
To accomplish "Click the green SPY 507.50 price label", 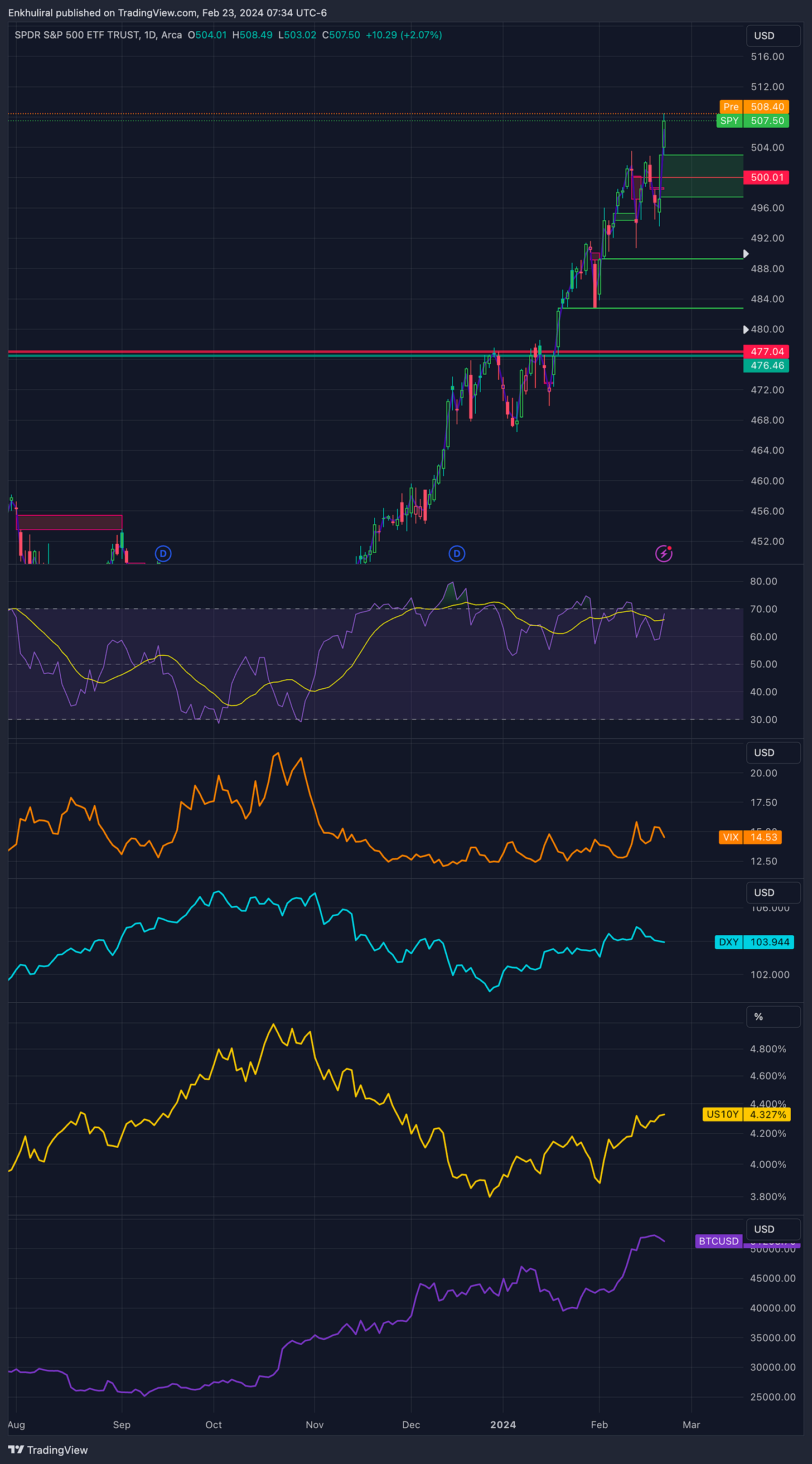I will pos(752,120).
